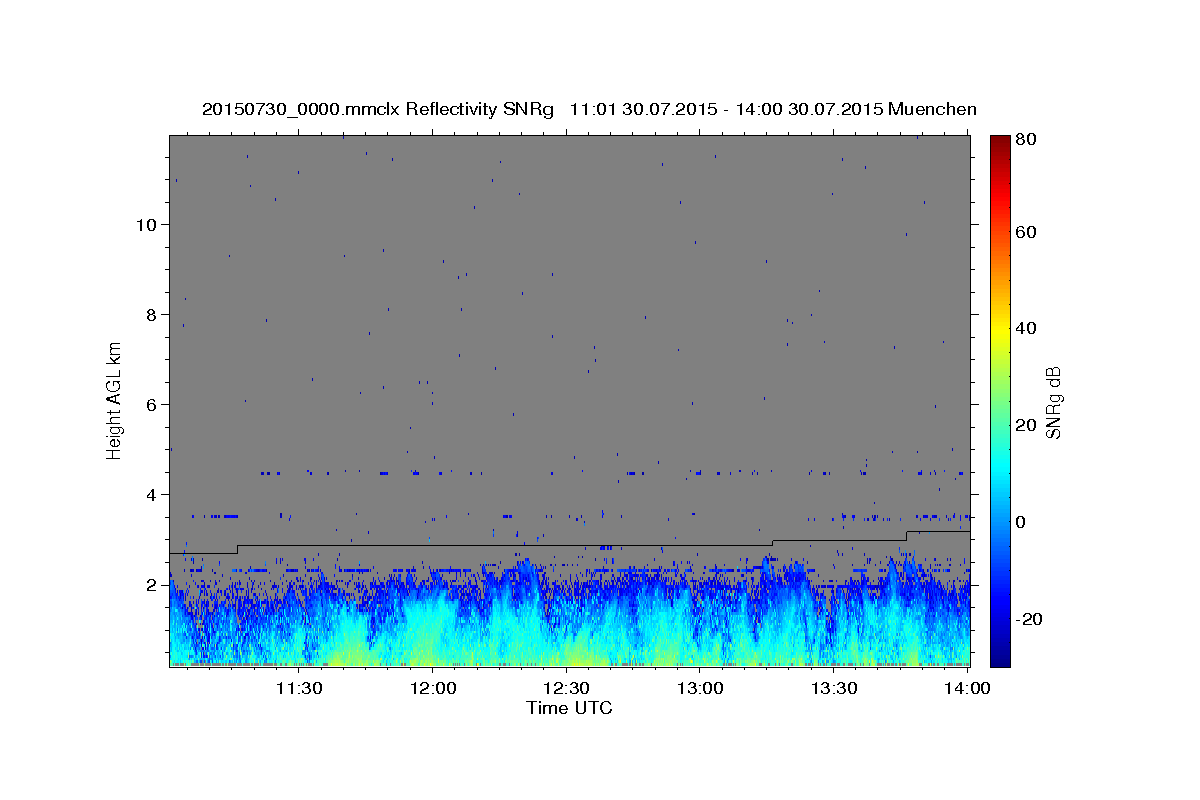Viewport: 1200px width, 800px height.
Task: Click the height tick label 8
Action: (x=150, y=315)
